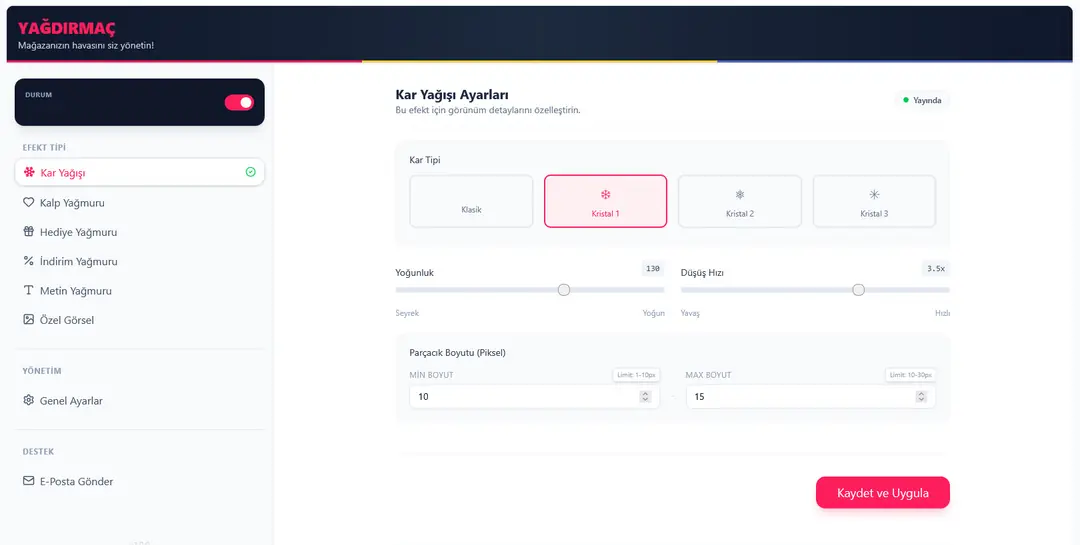1080x545 pixels.
Task: Click the gear icon for Genel Ayarlar
Action: 29,401
